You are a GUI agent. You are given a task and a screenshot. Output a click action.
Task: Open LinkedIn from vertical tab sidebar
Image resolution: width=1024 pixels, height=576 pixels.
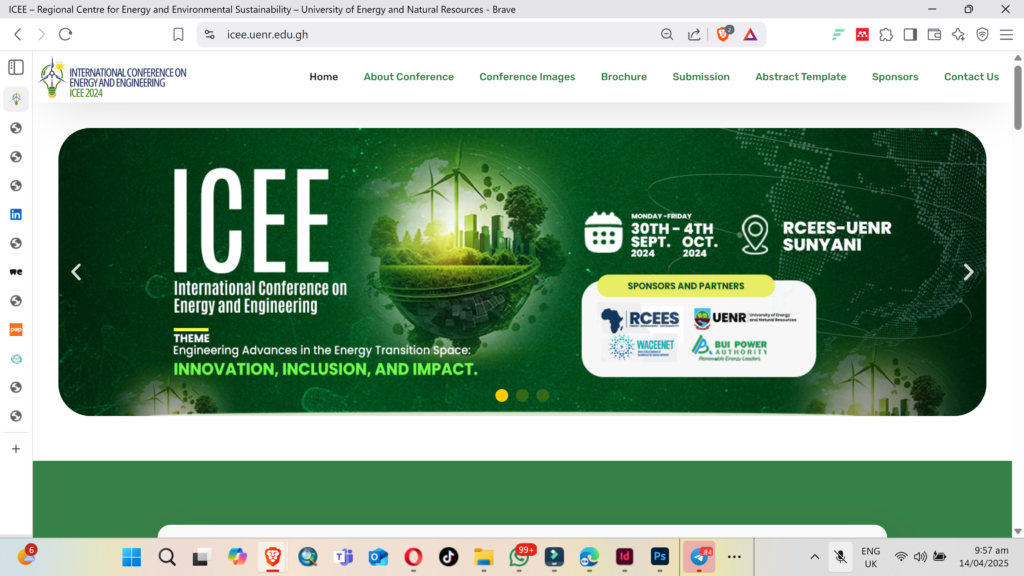(16, 214)
